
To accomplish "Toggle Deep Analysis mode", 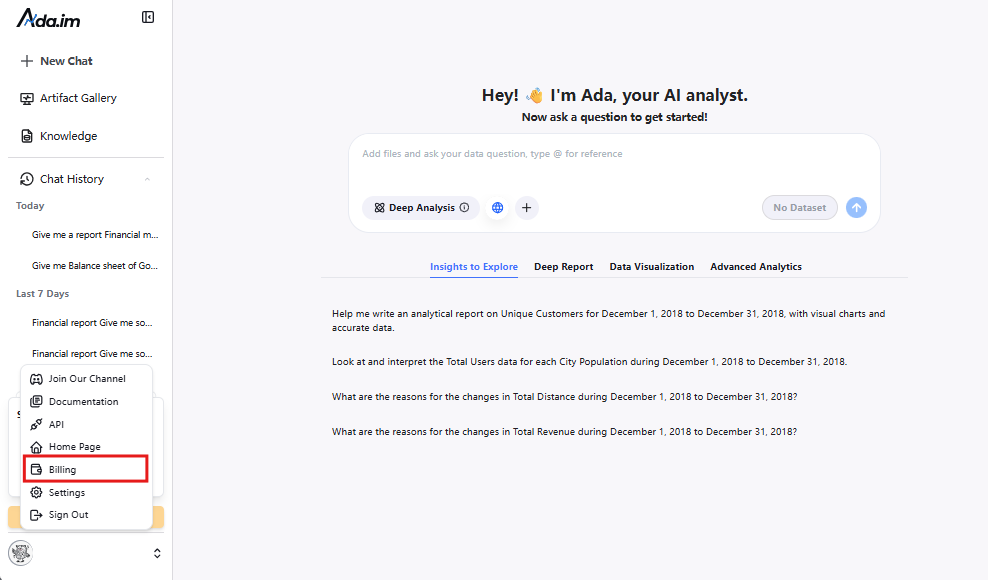I will pyautogui.click(x=420, y=207).
